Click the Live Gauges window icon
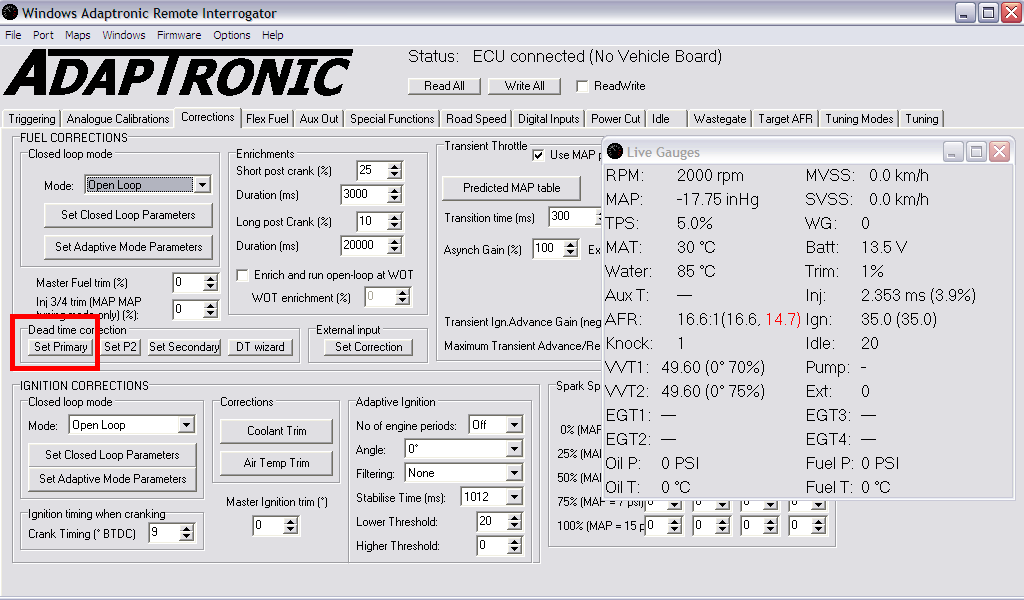1024x600 pixels. click(615, 152)
